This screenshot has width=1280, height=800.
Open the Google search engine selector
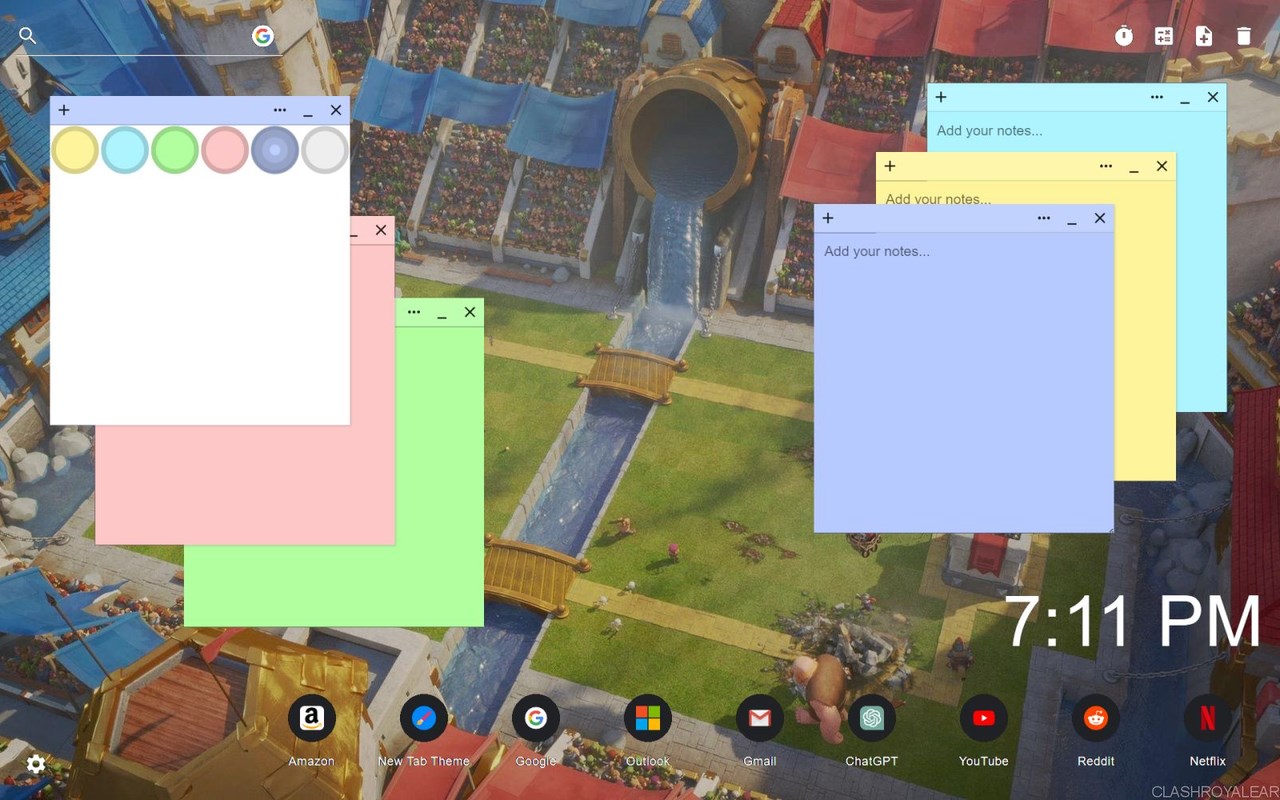tap(263, 36)
